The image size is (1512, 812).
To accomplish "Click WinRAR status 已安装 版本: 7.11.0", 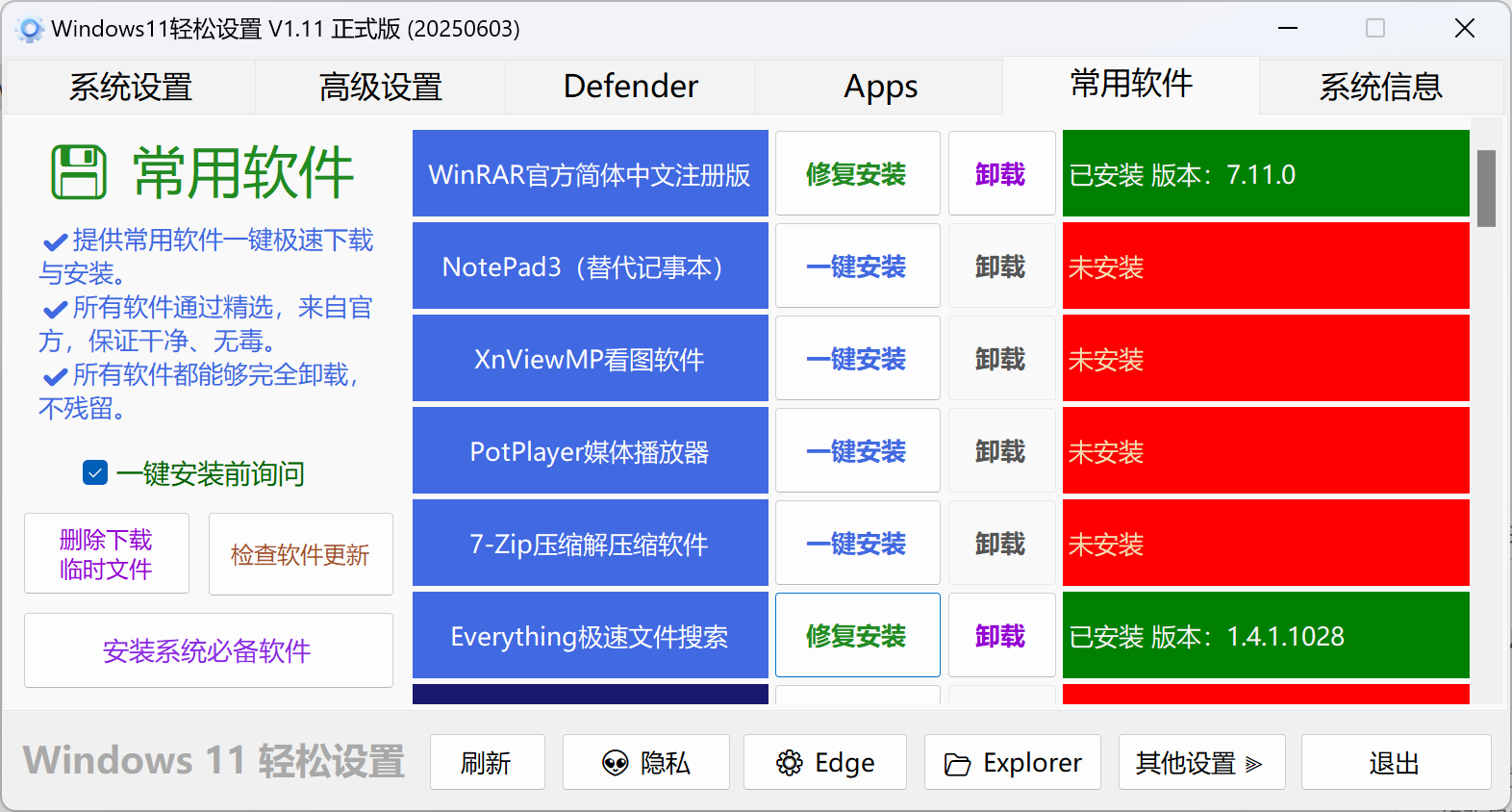I will click(x=1266, y=173).
